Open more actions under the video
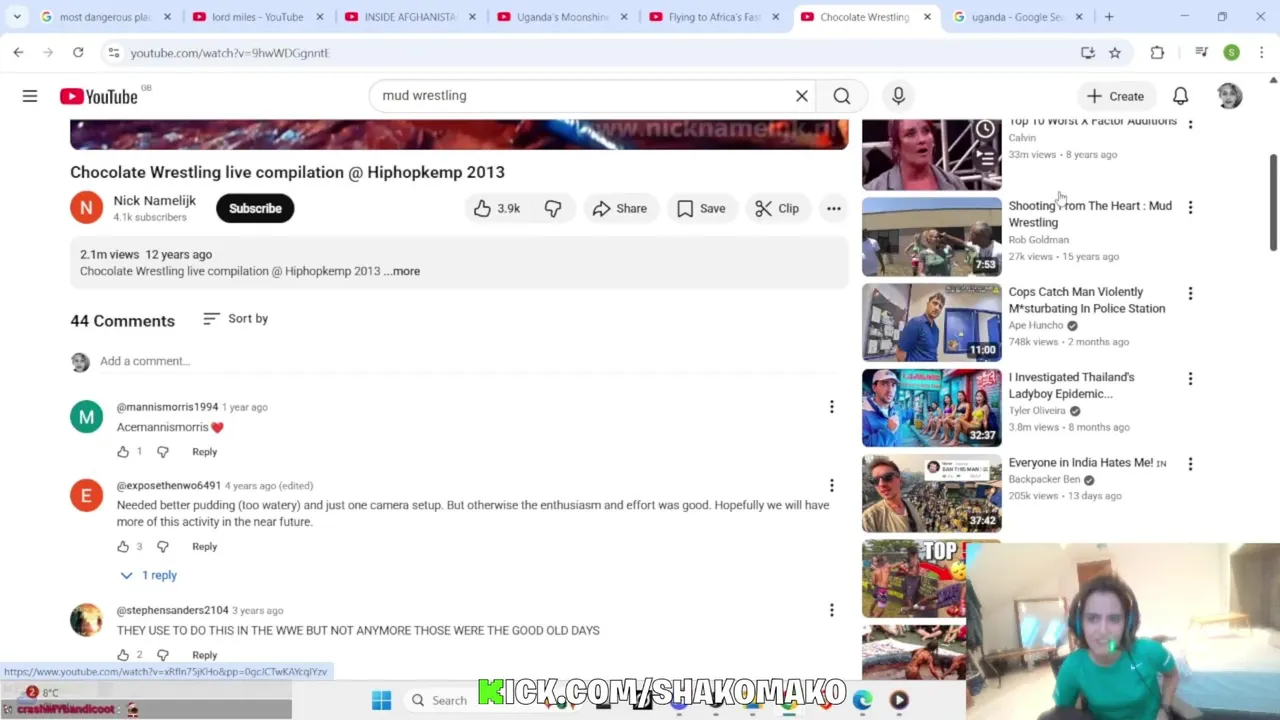Viewport: 1280px width, 720px height. (833, 208)
